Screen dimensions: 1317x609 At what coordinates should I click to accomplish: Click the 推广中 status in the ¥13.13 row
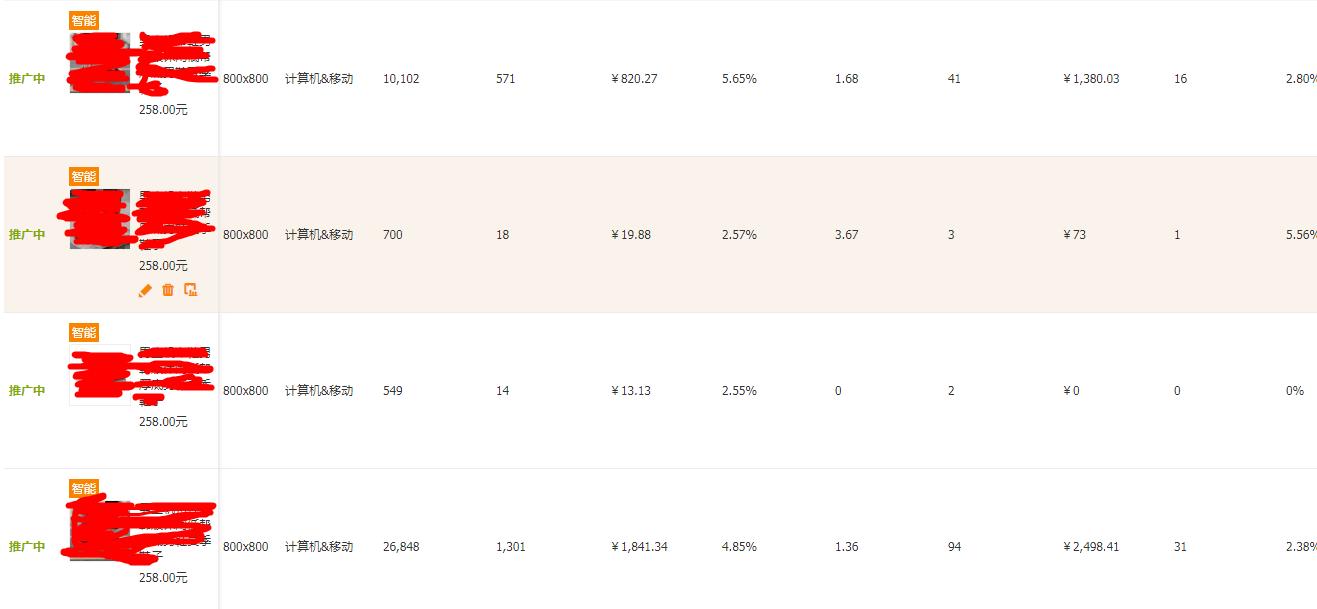coord(27,391)
